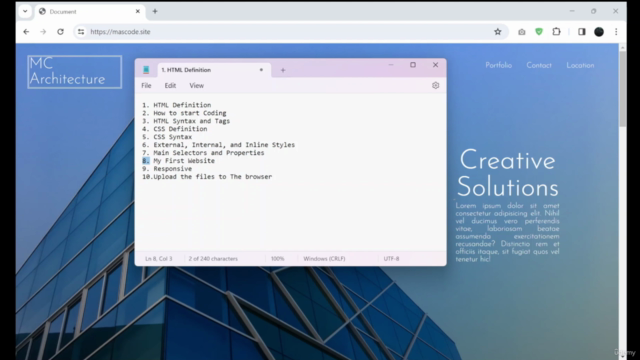Open Notepad settings gear icon
640x360 pixels.
436,85
